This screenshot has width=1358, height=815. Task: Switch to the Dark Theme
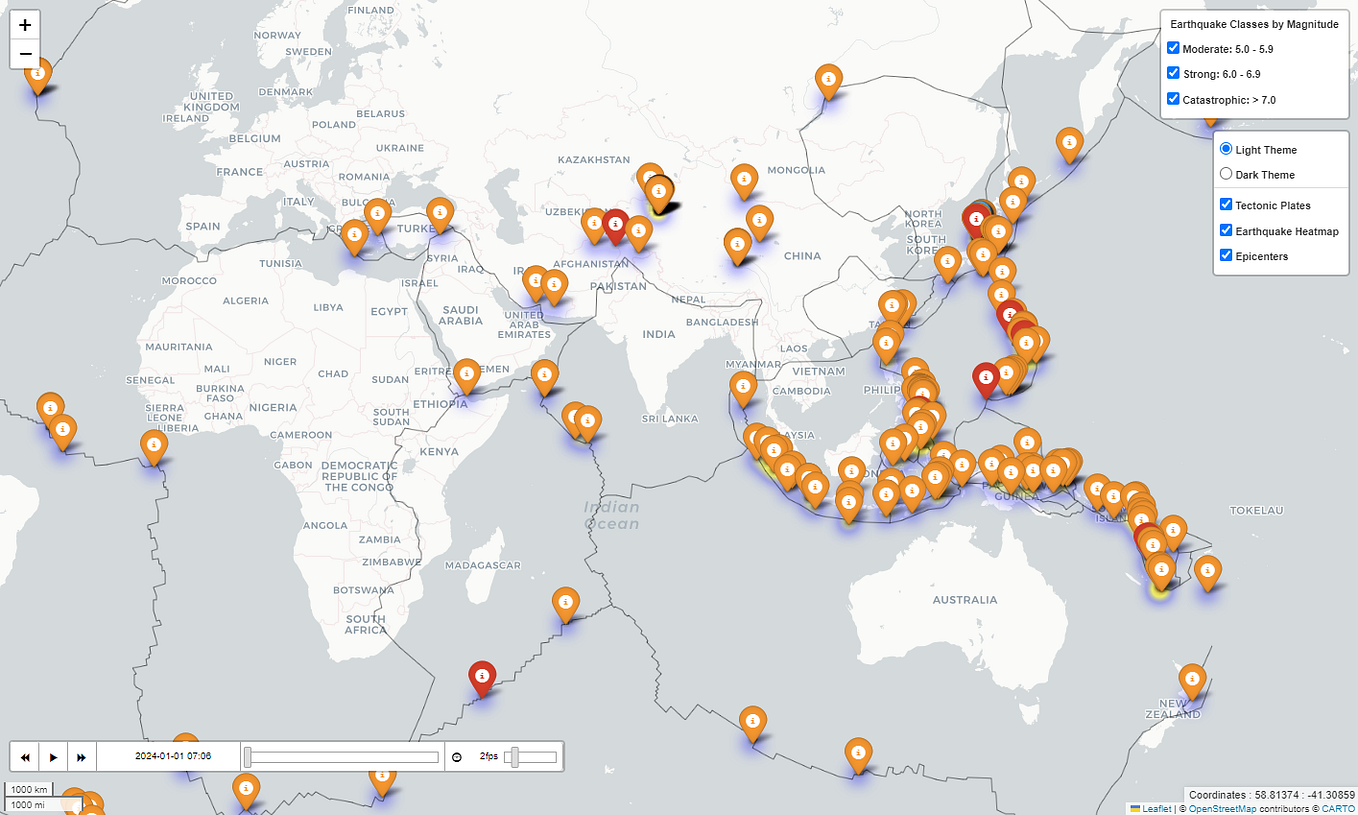coord(1226,173)
